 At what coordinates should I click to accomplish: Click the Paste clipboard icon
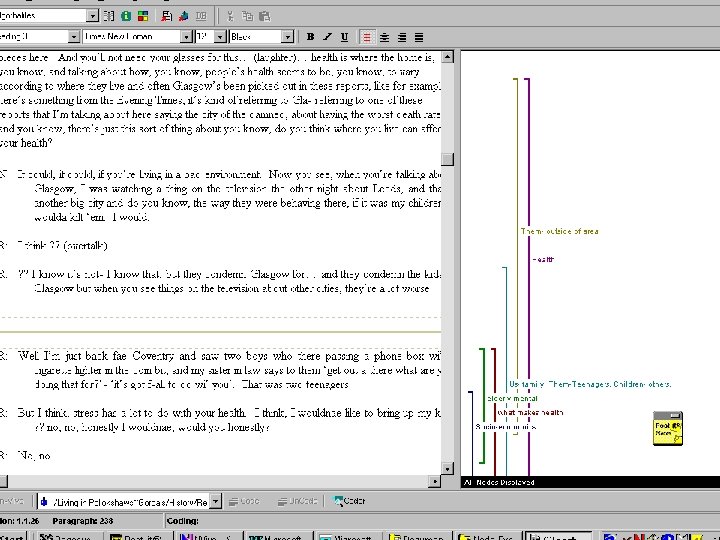point(264,16)
